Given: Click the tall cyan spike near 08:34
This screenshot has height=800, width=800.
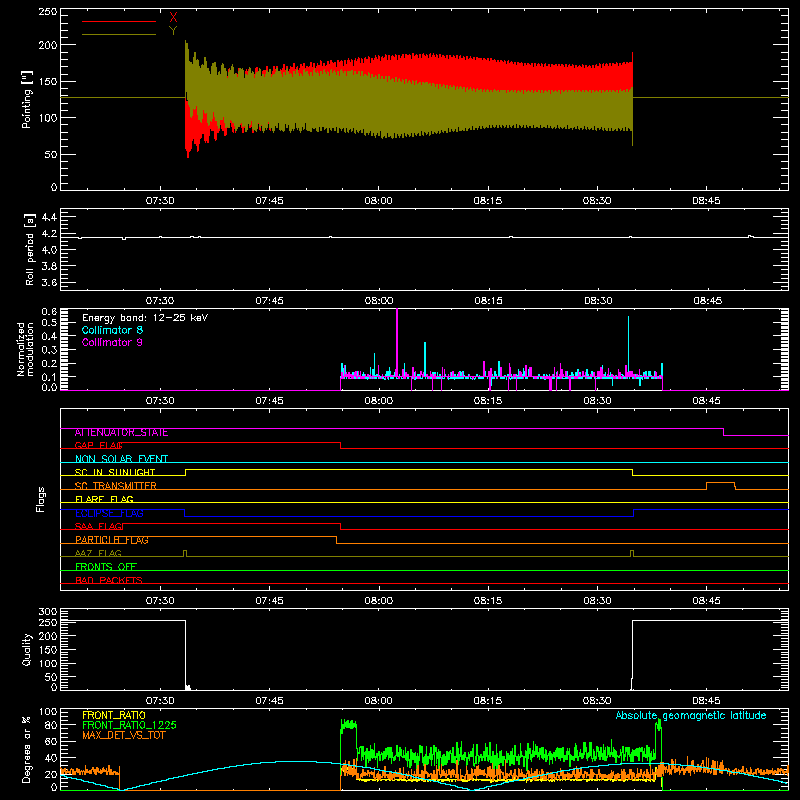Looking at the screenshot, I should pos(629,345).
